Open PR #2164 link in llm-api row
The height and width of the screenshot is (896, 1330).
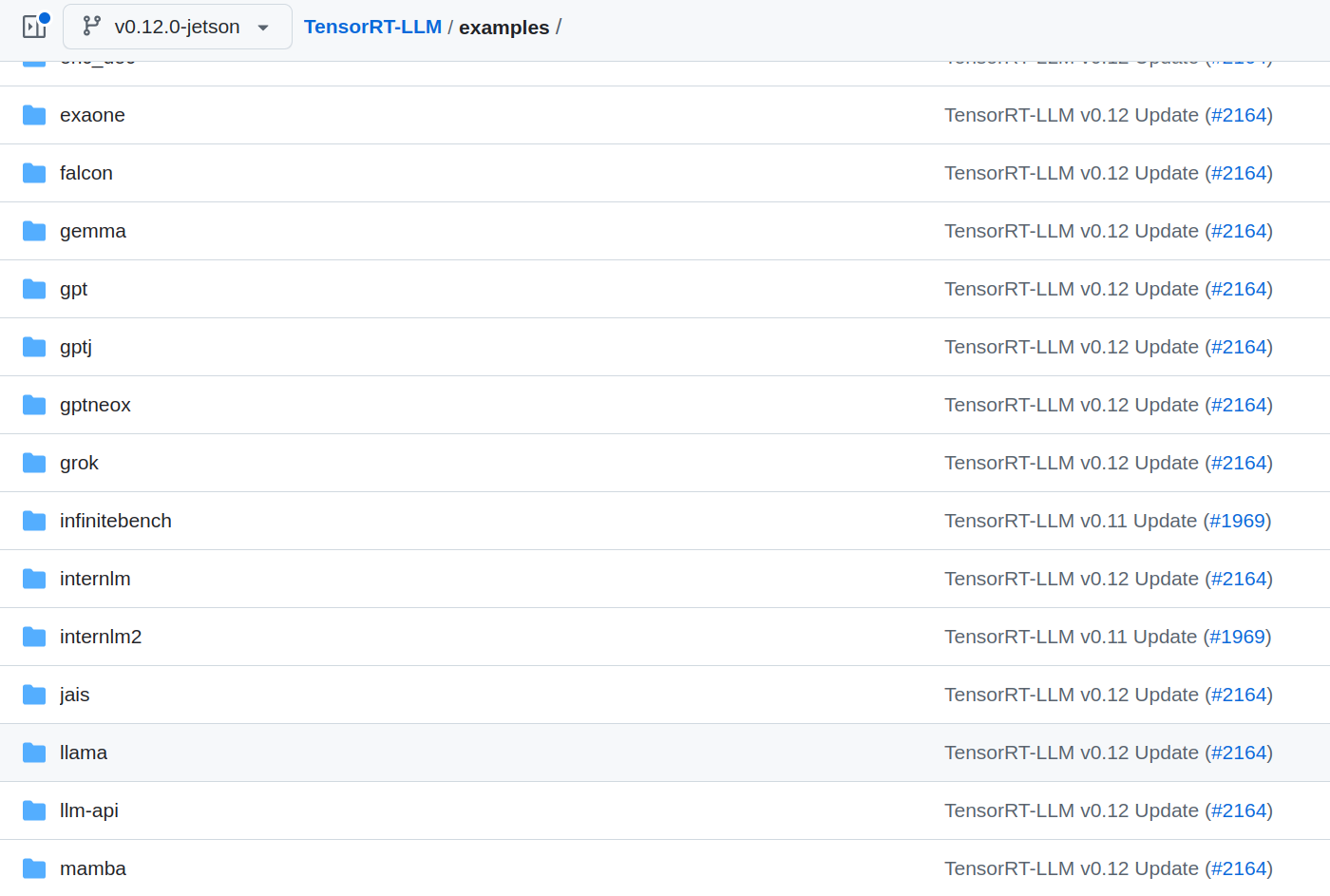(x=1239, y=810)
